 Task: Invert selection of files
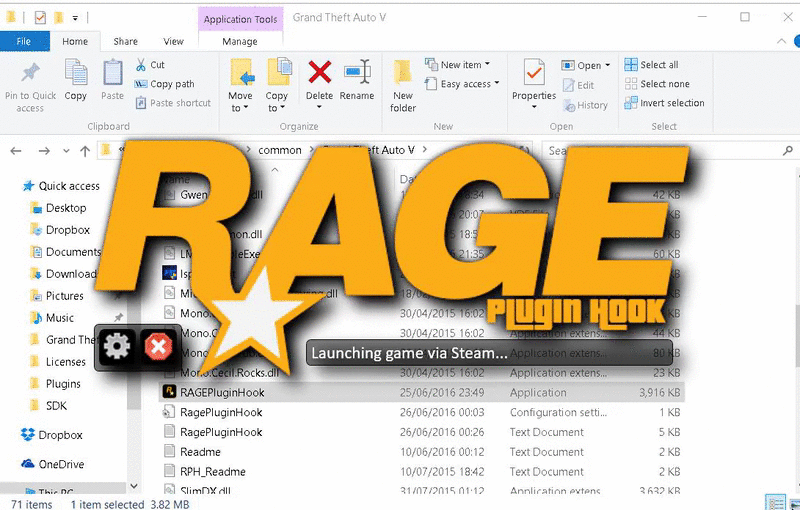point(664,103)
